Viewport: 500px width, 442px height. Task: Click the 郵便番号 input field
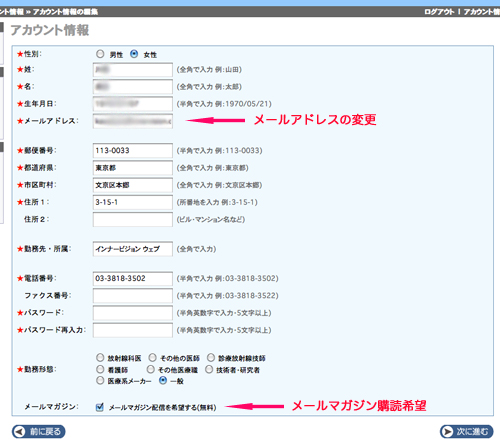[133, 151]
